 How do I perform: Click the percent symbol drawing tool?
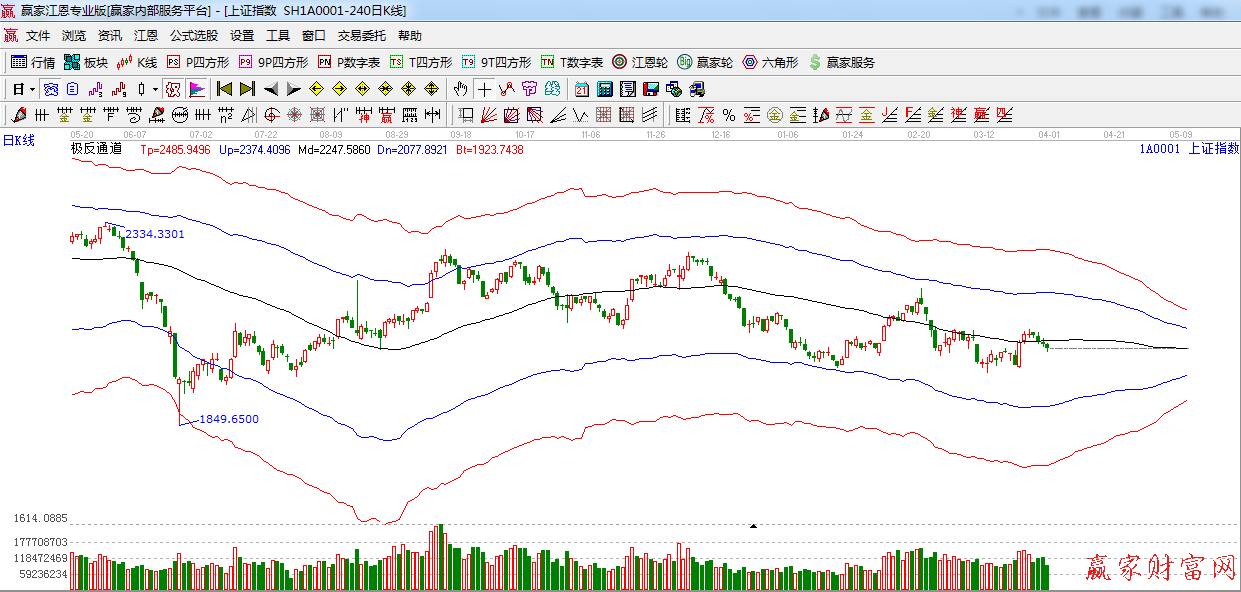coord(728,114)
